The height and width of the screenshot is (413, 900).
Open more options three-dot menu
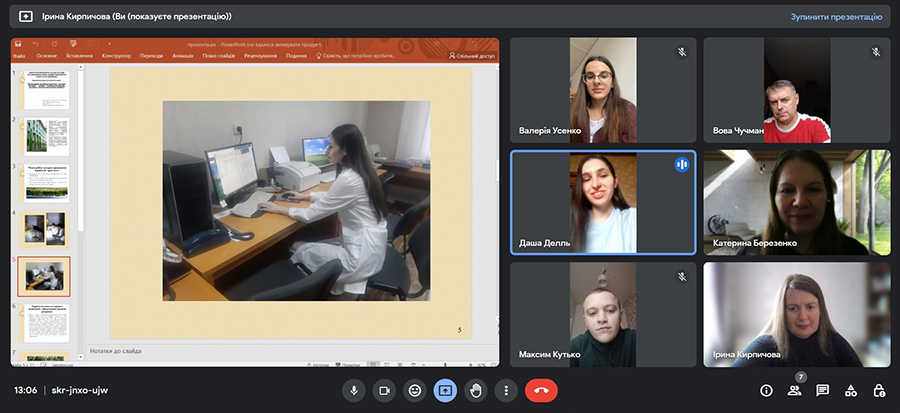pyautogui.click(x=506, y=391)
